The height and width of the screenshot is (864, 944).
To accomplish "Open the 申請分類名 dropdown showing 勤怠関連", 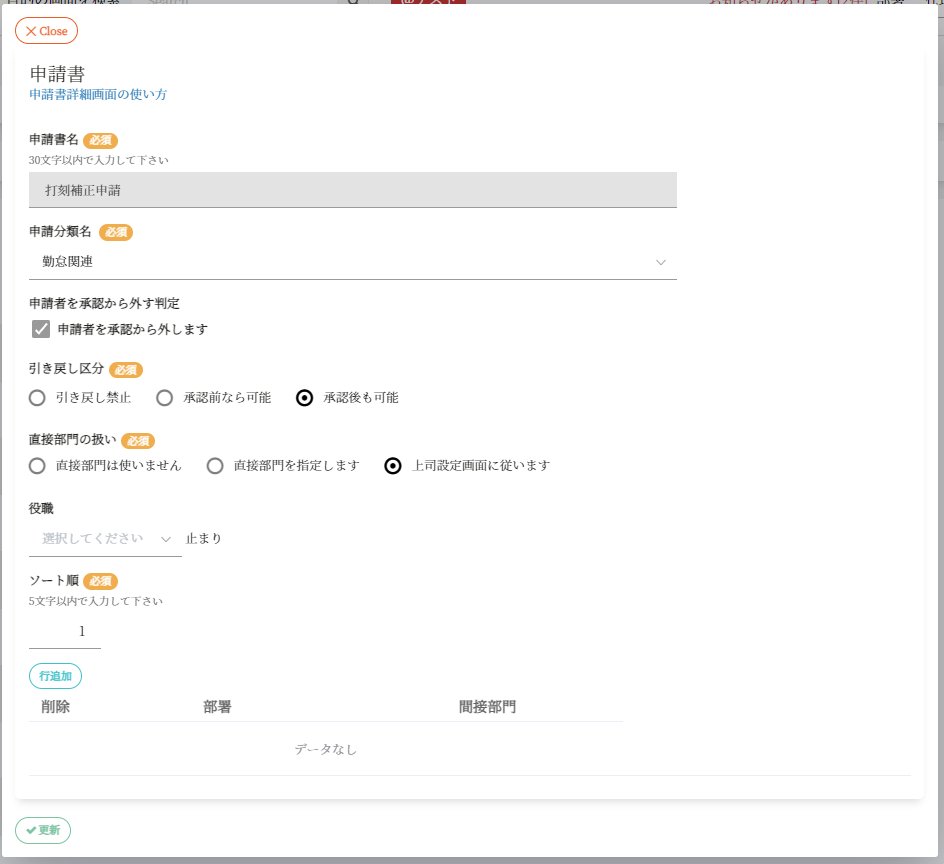I will point(340,262).
